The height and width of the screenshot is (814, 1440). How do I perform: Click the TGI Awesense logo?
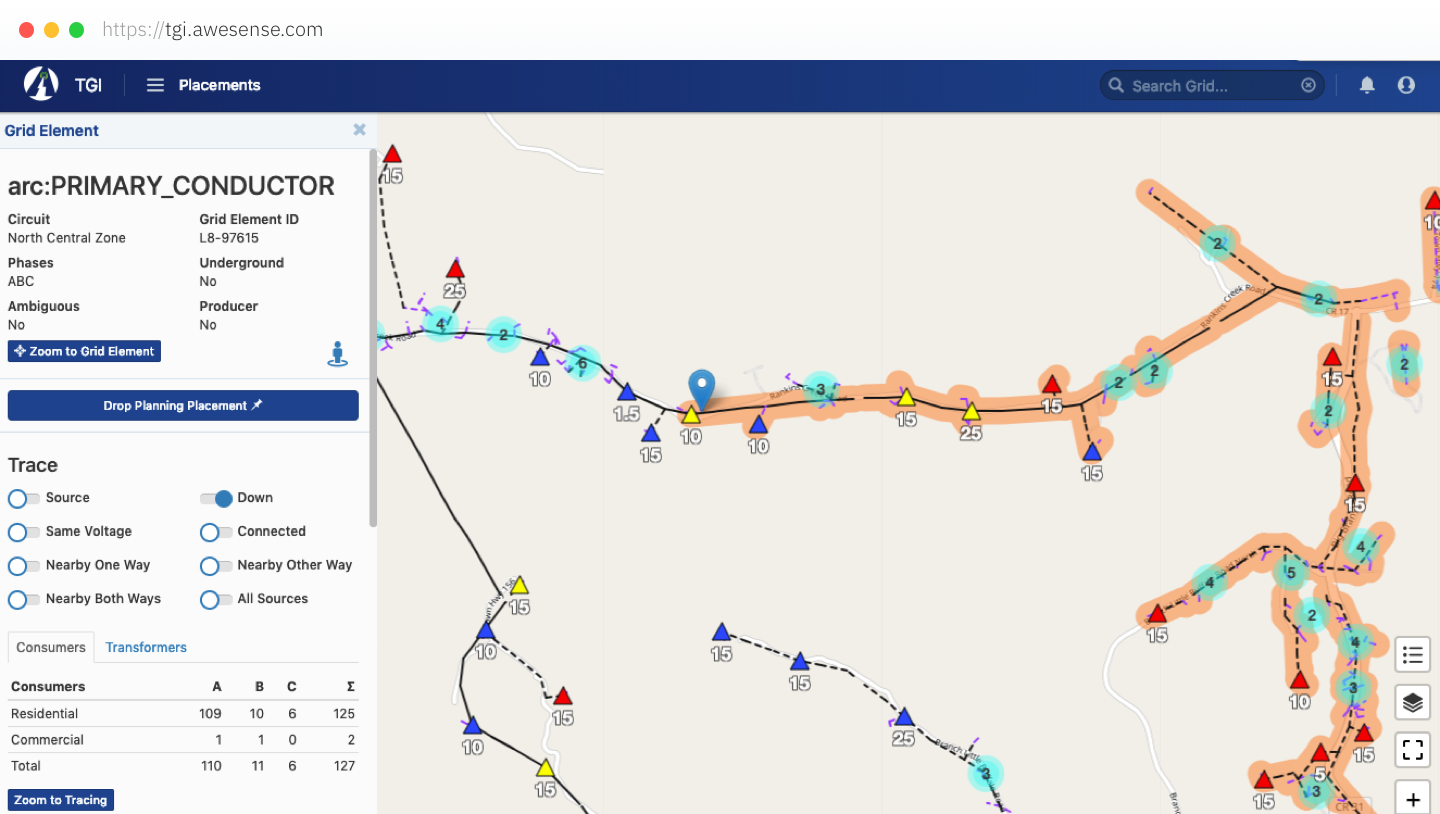pos(40,85)
